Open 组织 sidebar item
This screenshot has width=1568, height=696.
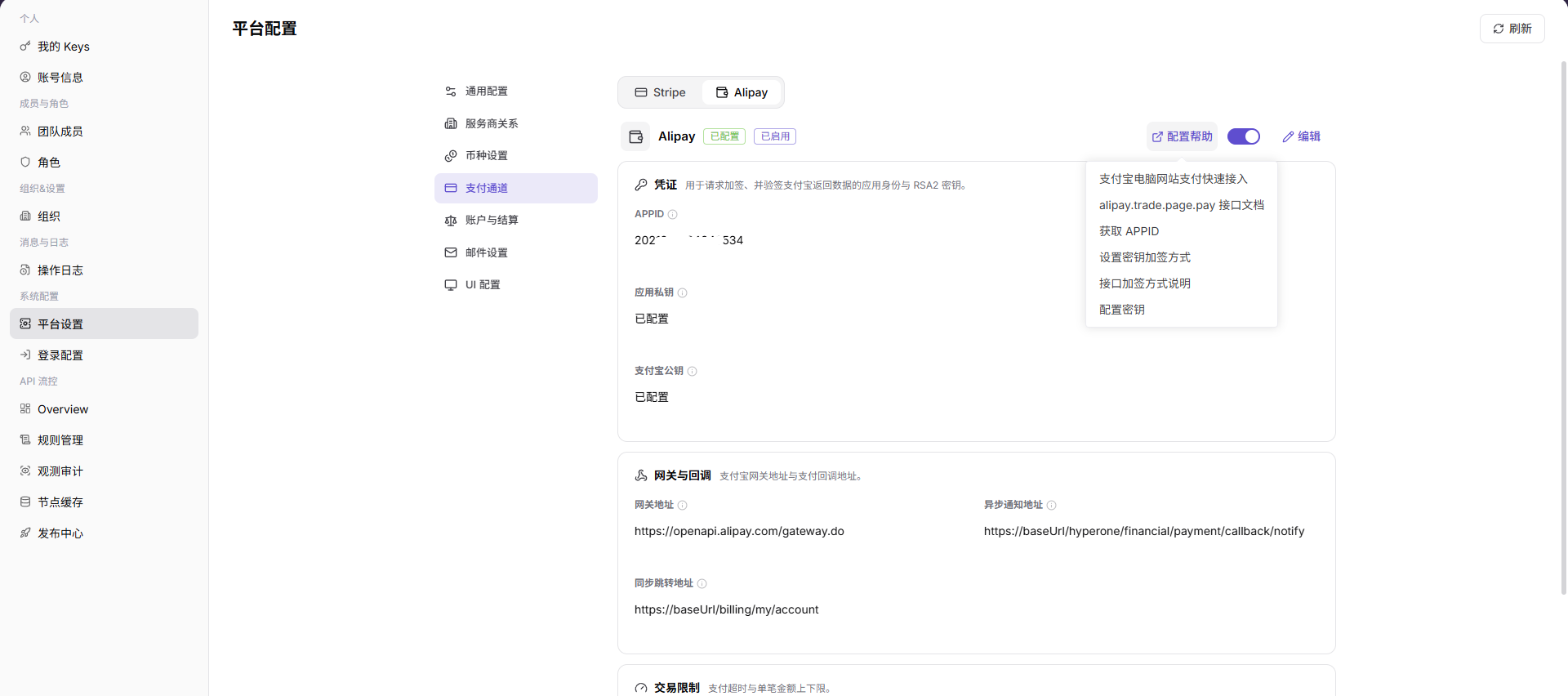click(x=104, y=216)
